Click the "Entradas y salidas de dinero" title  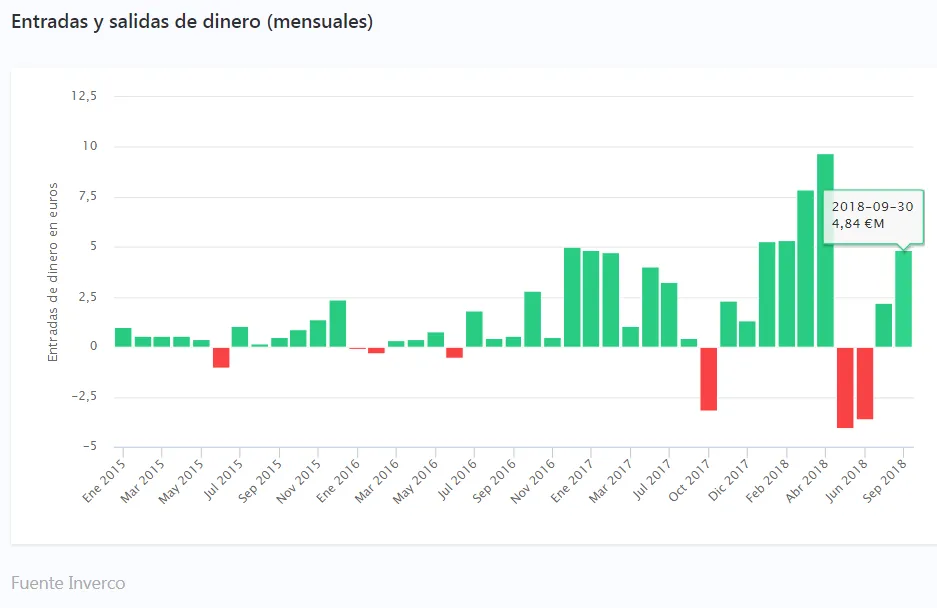[x=192, y=22]
